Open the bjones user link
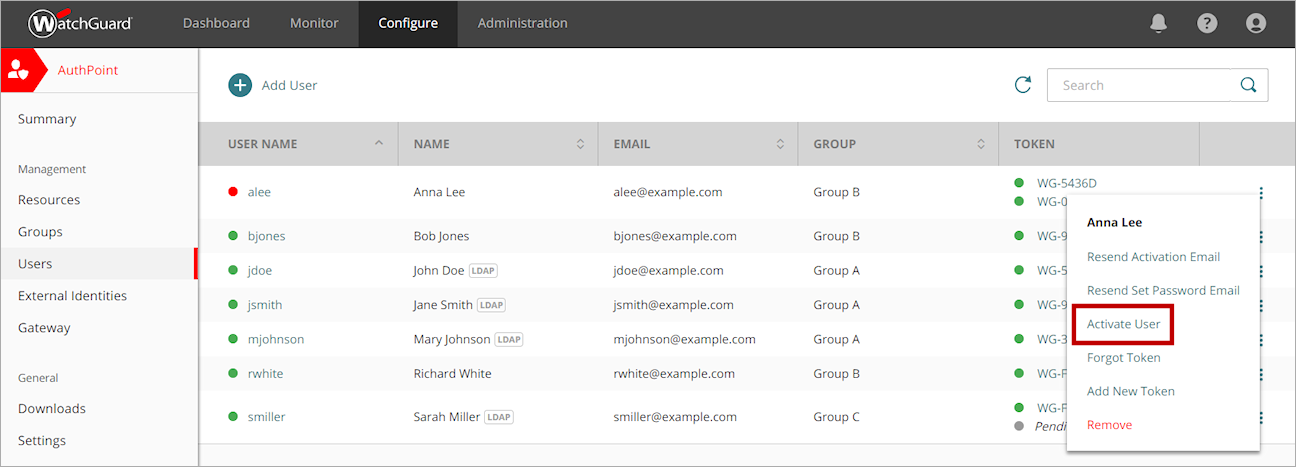This screenshot has width=1296, height=467. pyautogui.click(x=266, y=236)
